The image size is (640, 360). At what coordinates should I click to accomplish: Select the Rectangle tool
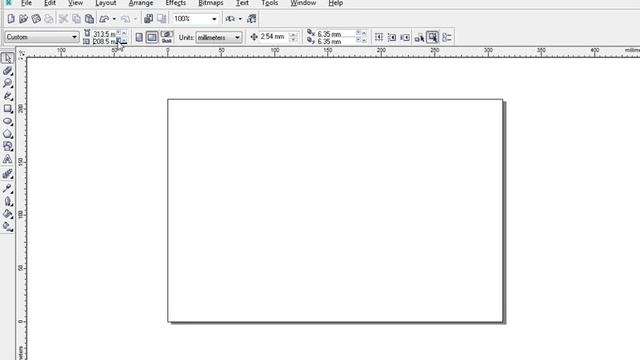[x=7, y=109]
